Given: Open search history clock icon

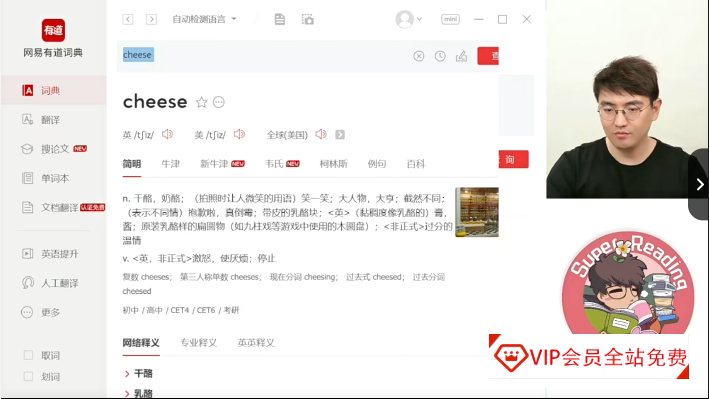Looking at the screenshot, I should (440, 56).
